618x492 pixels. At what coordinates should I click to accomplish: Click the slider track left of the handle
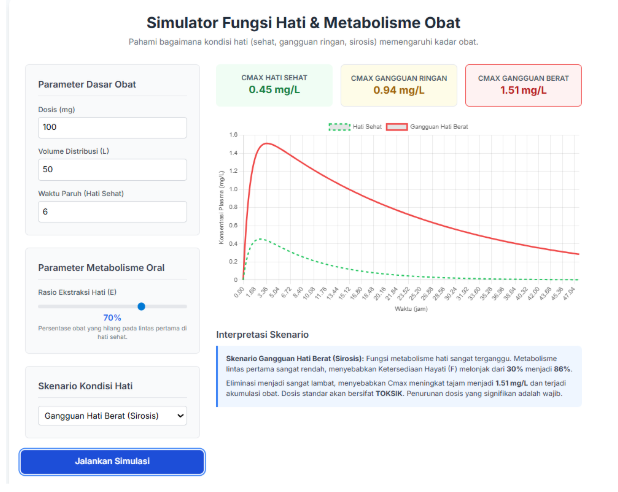(88, 306)
